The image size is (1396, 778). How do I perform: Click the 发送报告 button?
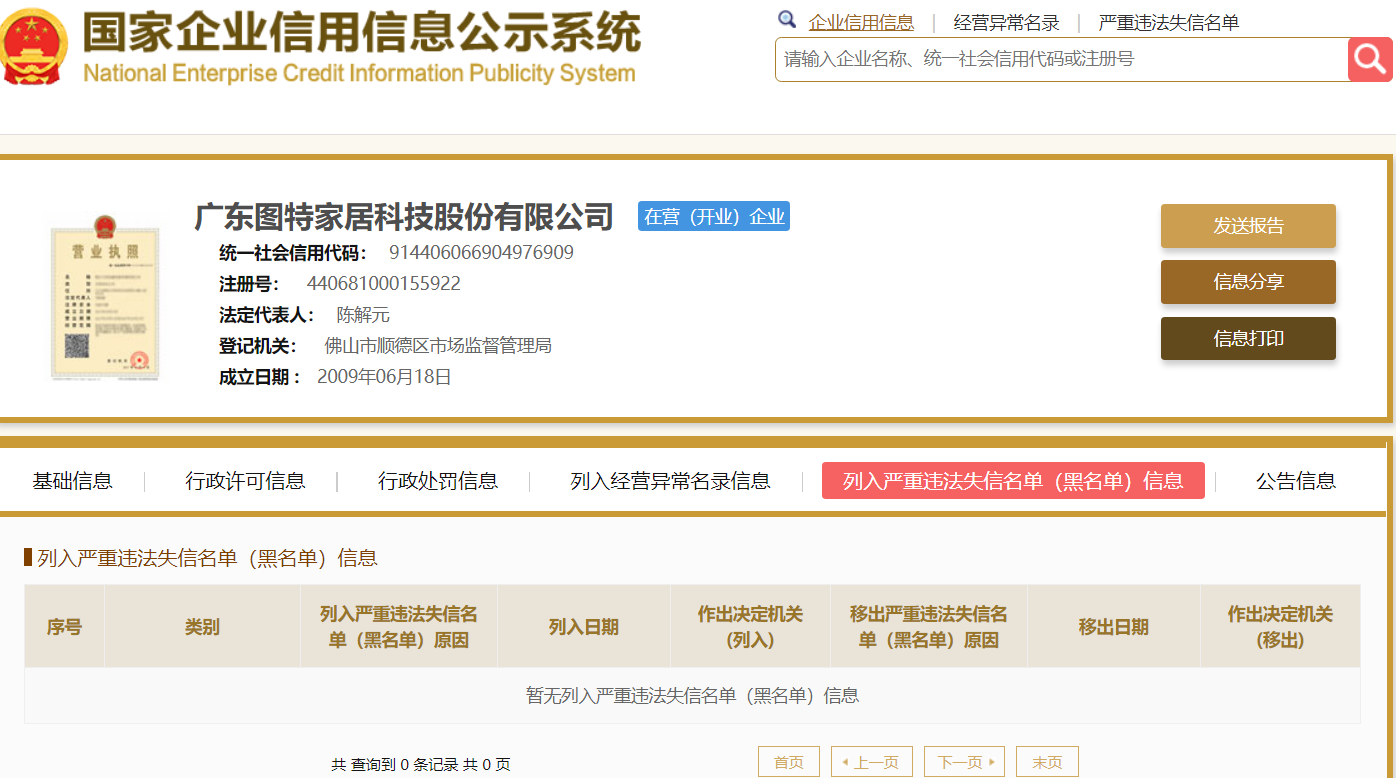1248,226
